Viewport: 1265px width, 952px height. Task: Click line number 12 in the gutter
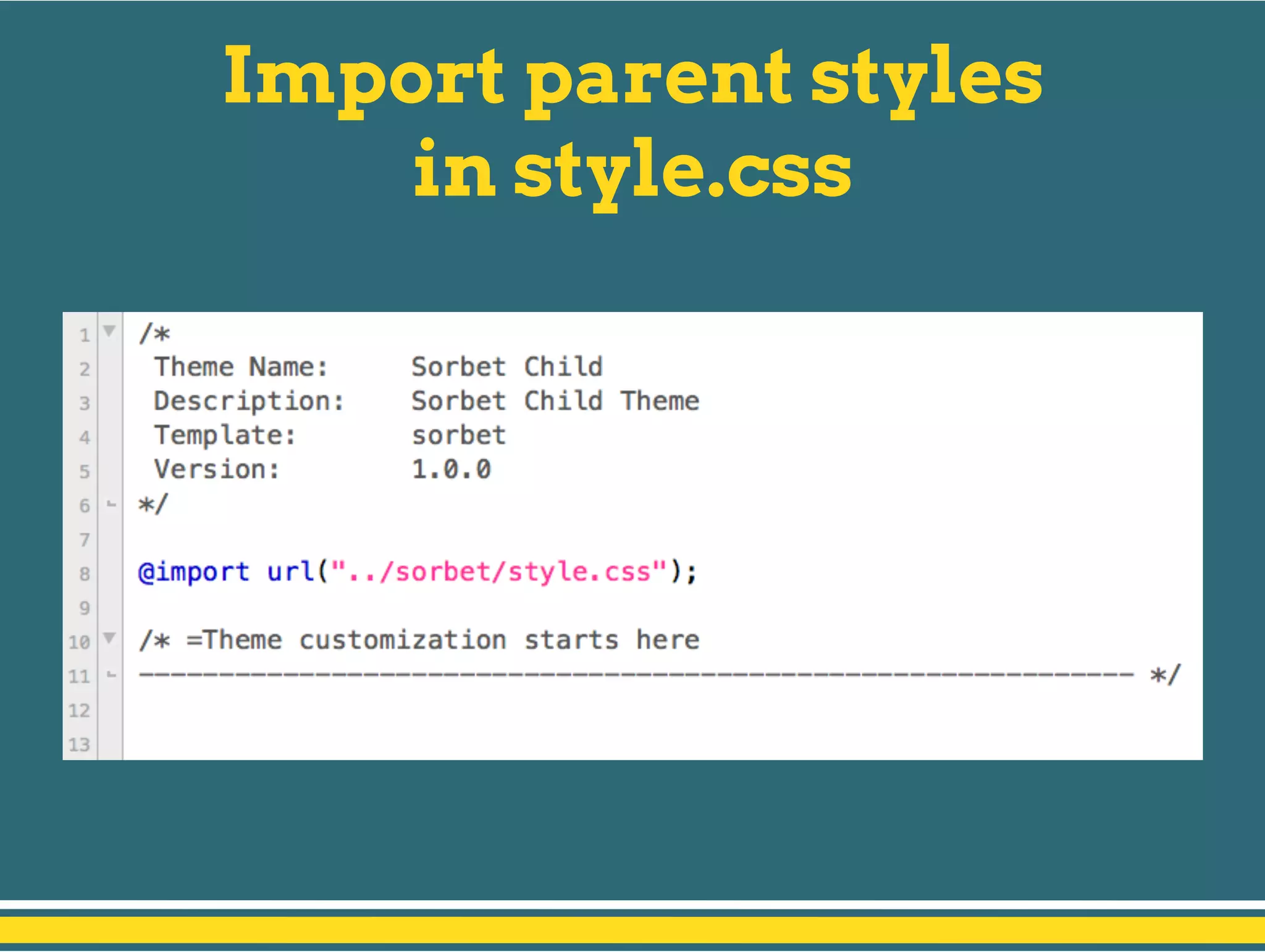coord(79,710)
